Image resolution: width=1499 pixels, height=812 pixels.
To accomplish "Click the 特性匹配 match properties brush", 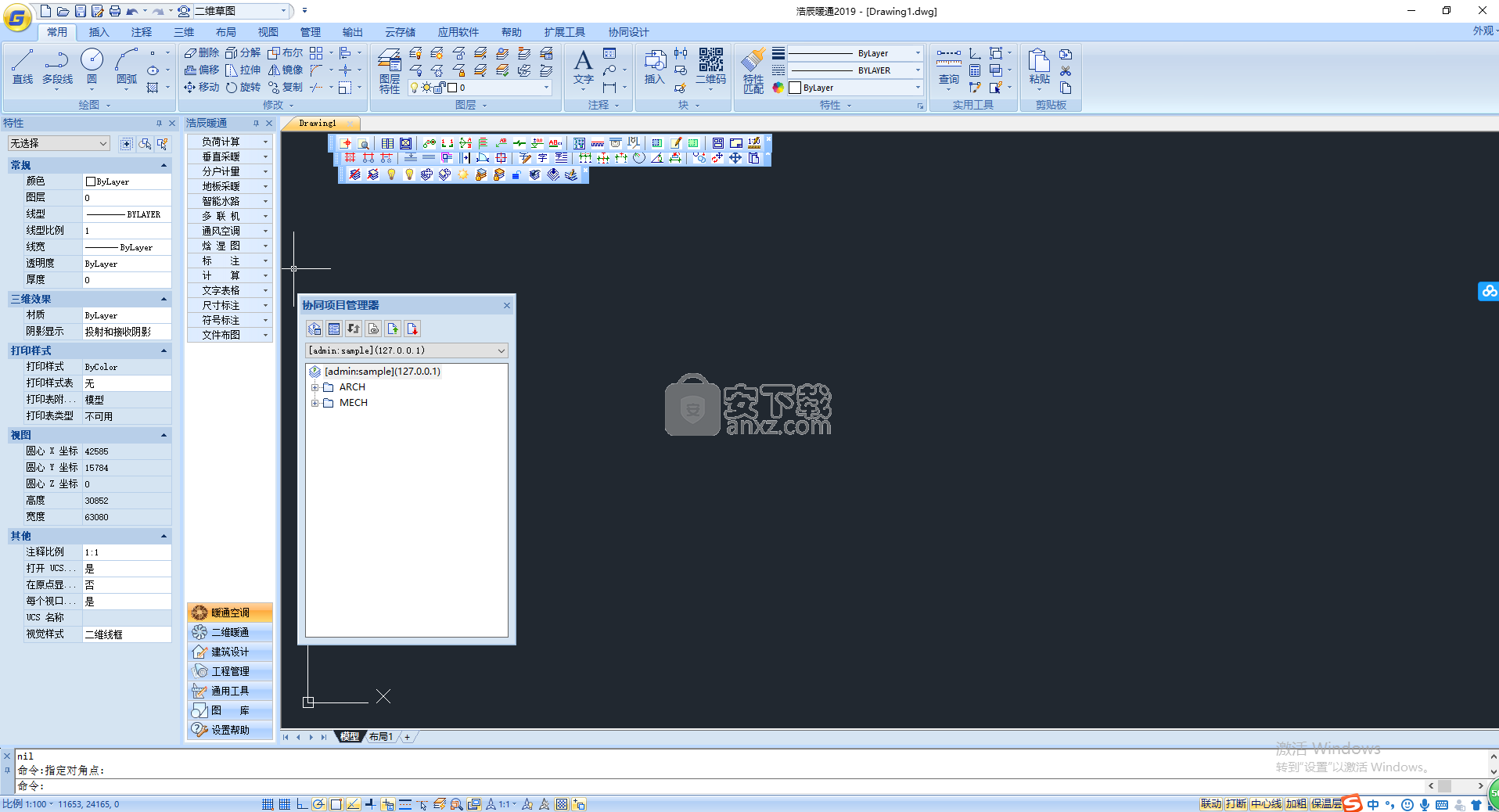I will tap(753, 70).
